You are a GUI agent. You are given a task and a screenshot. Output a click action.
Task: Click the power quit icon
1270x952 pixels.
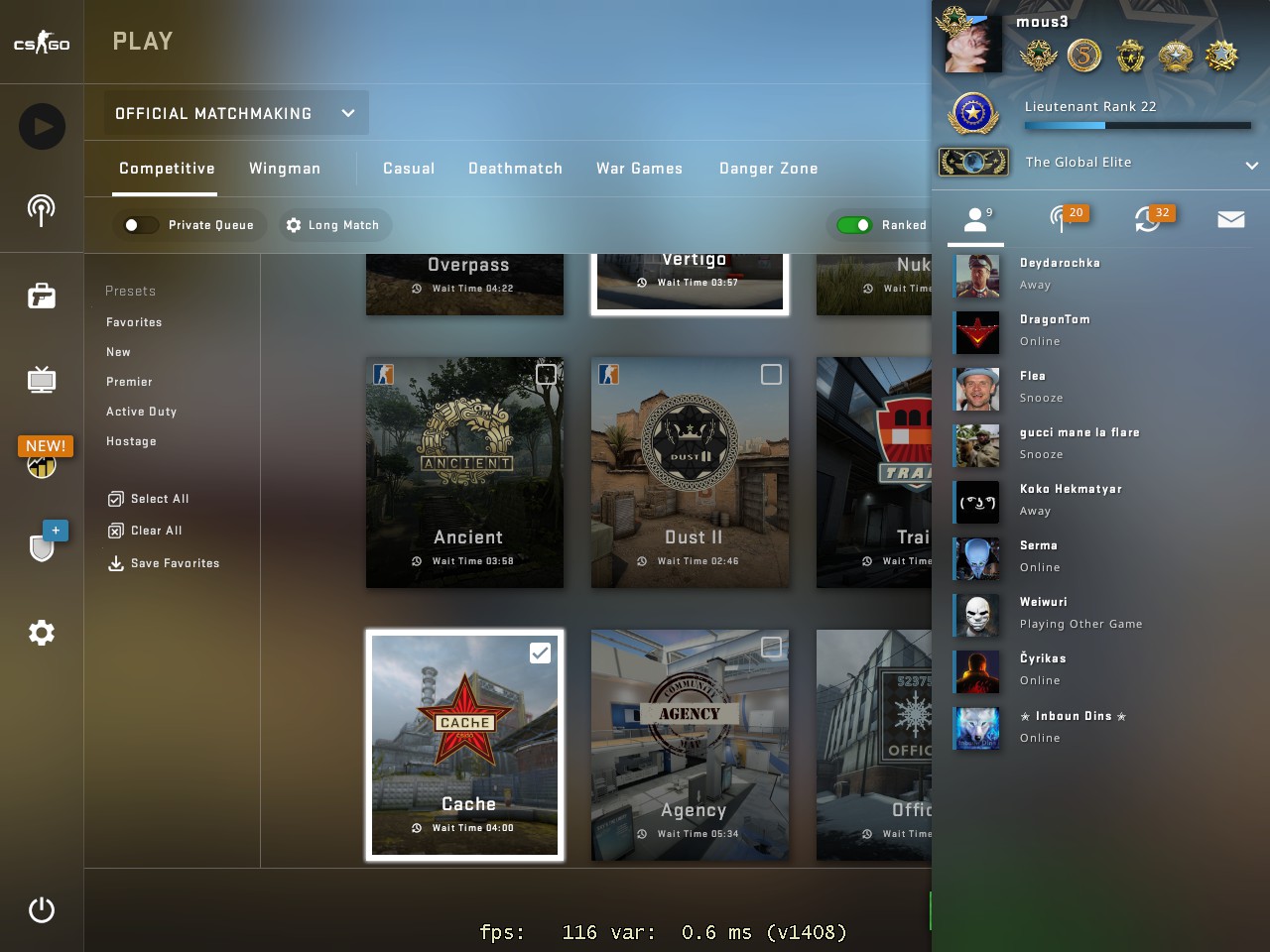click(x=42, y=909)
